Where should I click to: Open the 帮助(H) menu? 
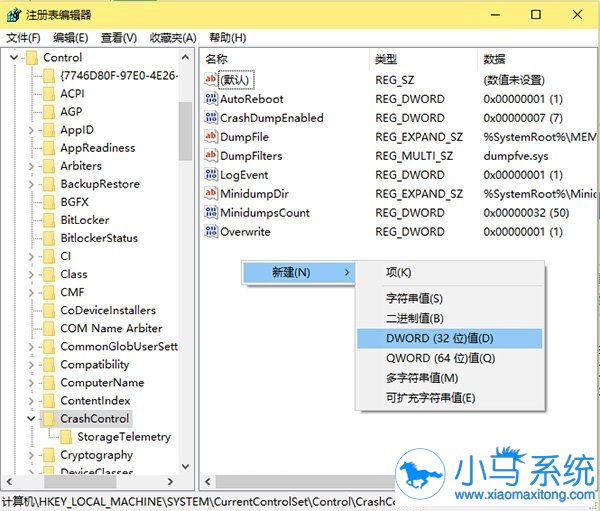228,38
